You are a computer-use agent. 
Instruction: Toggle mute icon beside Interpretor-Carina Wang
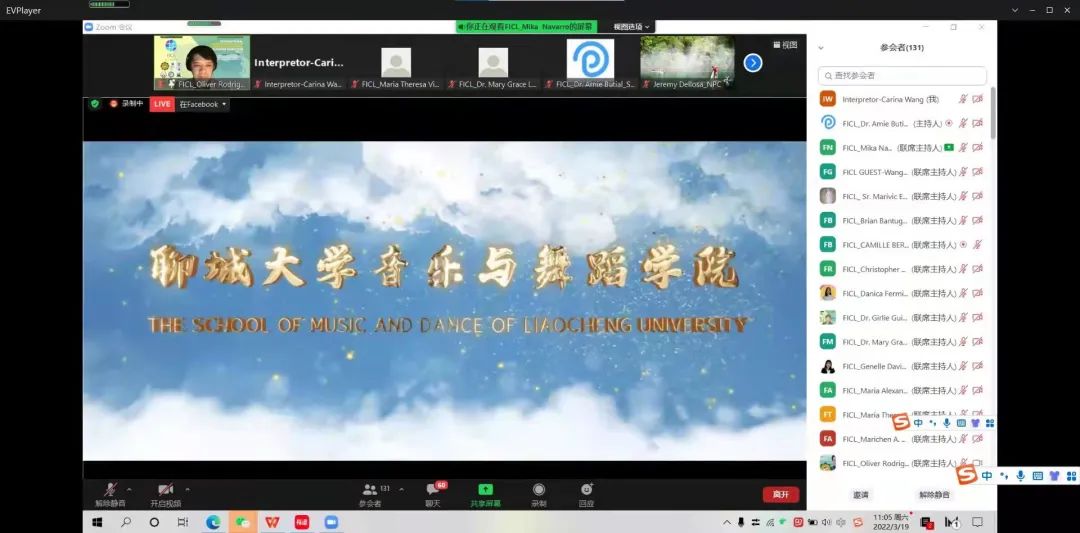click(963, 99)
